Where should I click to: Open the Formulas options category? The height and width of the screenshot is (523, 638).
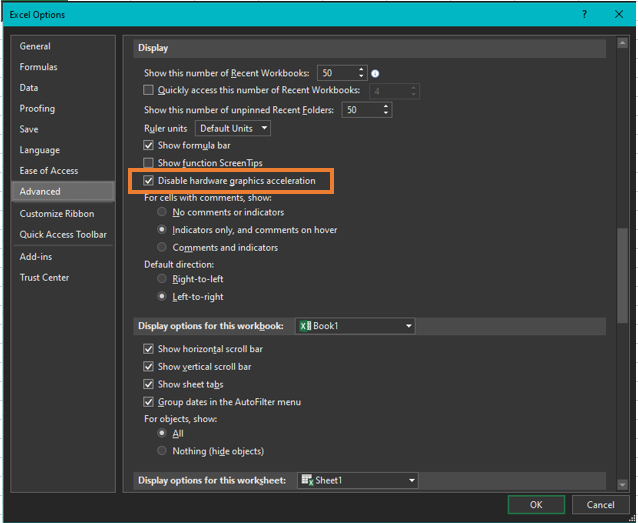39,67
